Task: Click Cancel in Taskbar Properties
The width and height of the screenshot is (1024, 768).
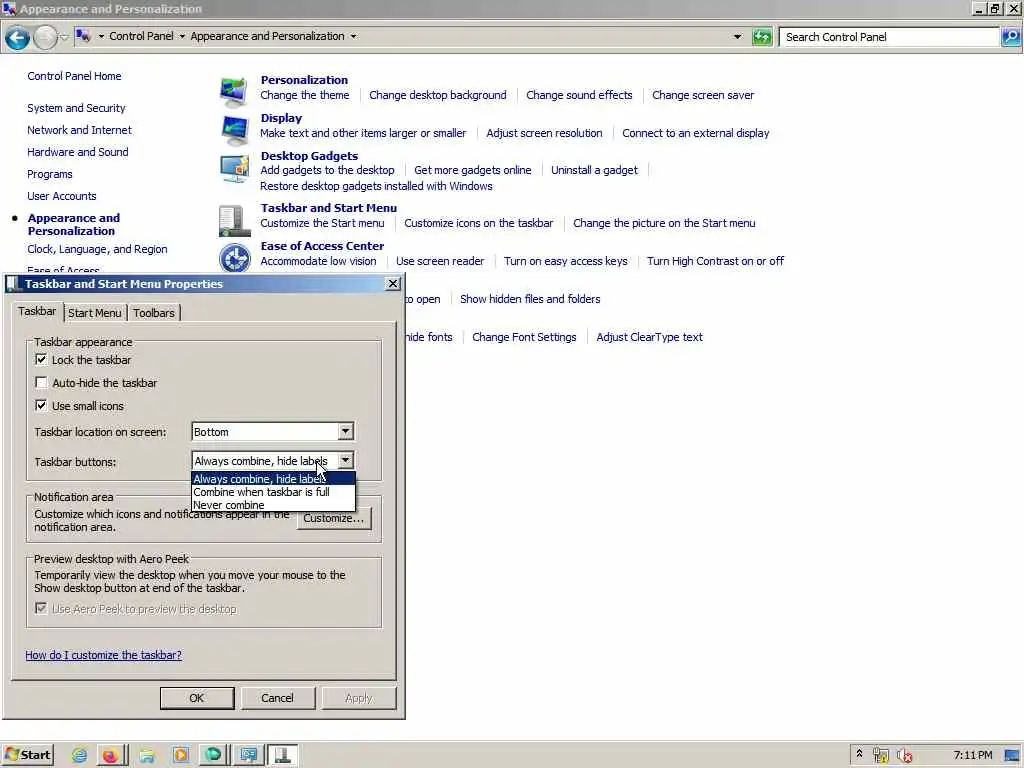Action: coord(278,697)
